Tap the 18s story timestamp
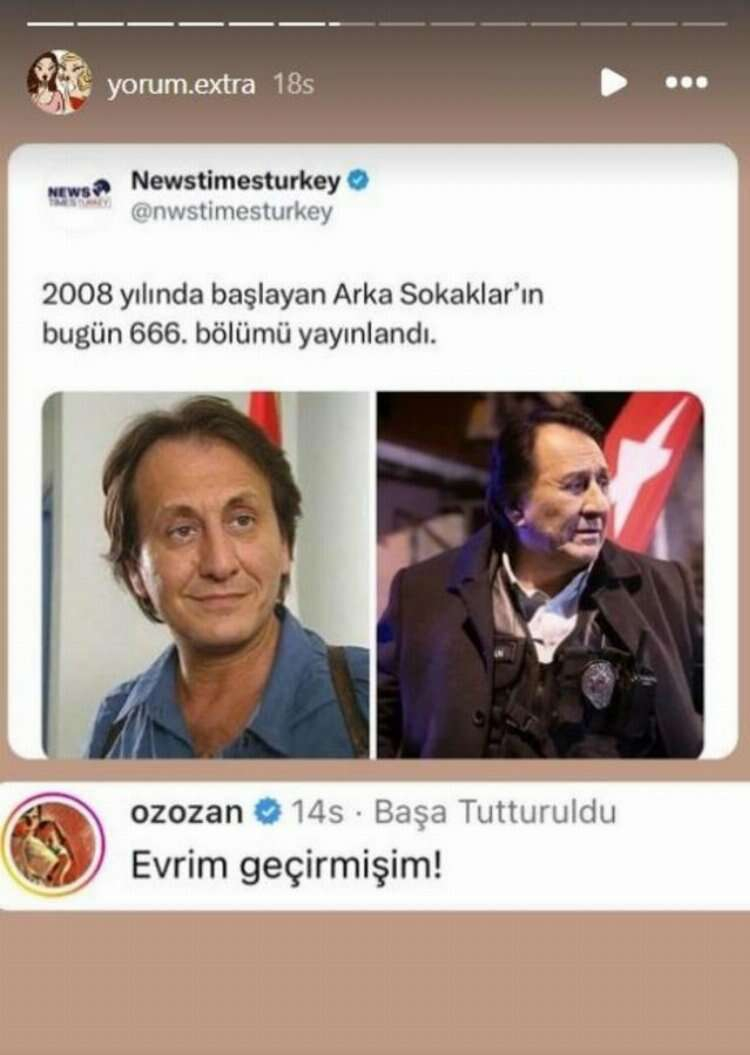This screenshot has height=1055, width=750. pos(293,85)
